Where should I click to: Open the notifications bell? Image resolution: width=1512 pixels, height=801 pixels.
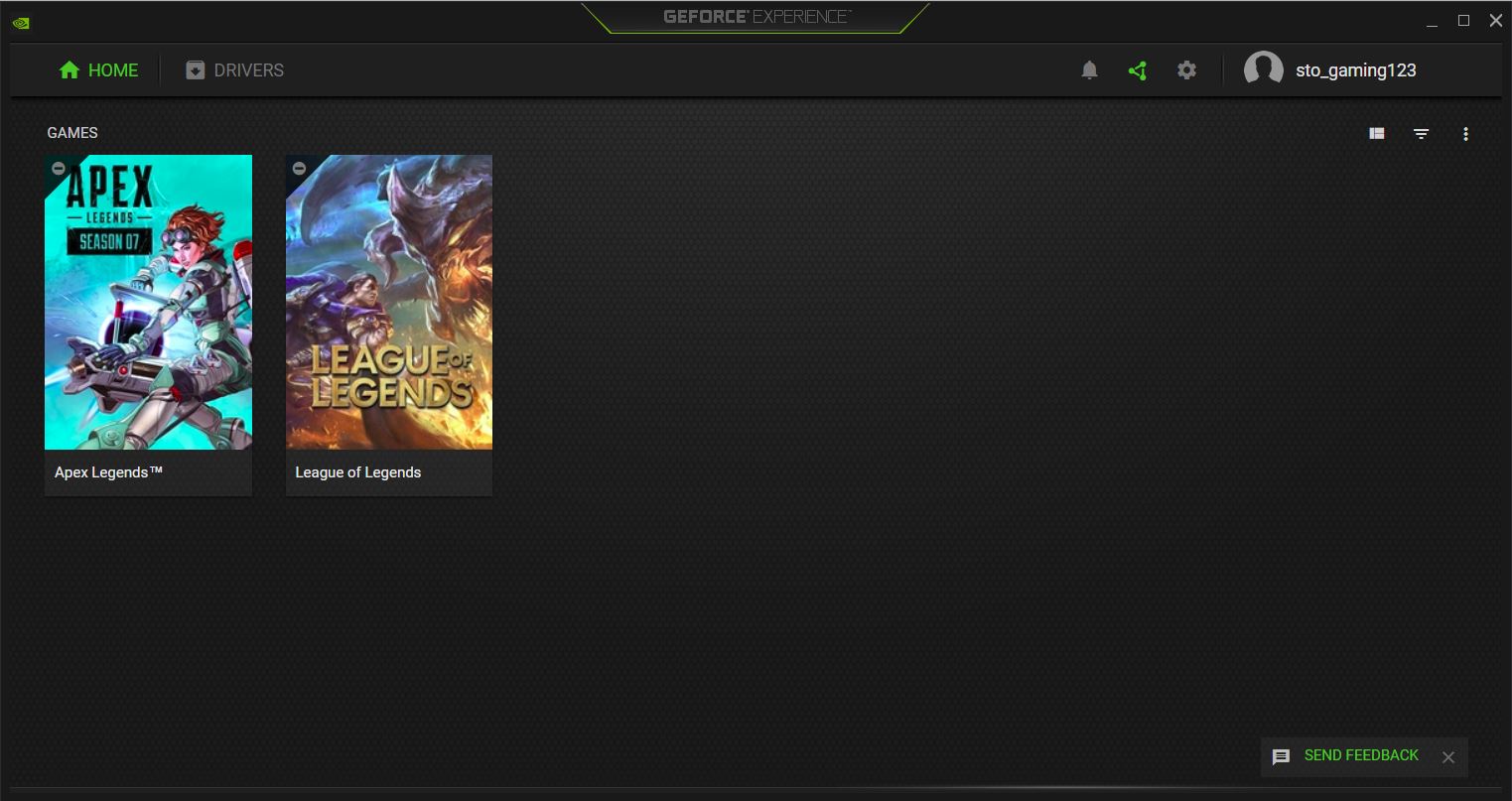(1089, 70)
